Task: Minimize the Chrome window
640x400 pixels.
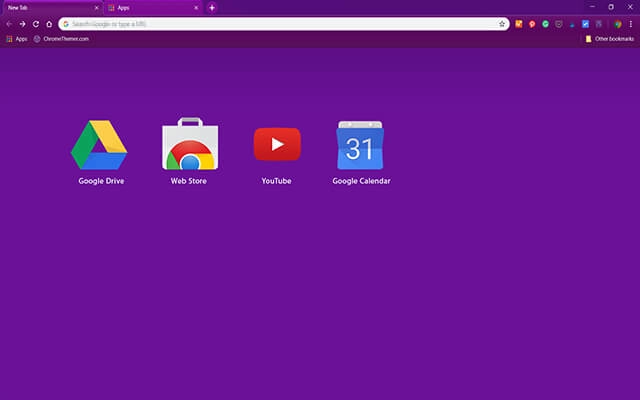Action: [592, 7]
